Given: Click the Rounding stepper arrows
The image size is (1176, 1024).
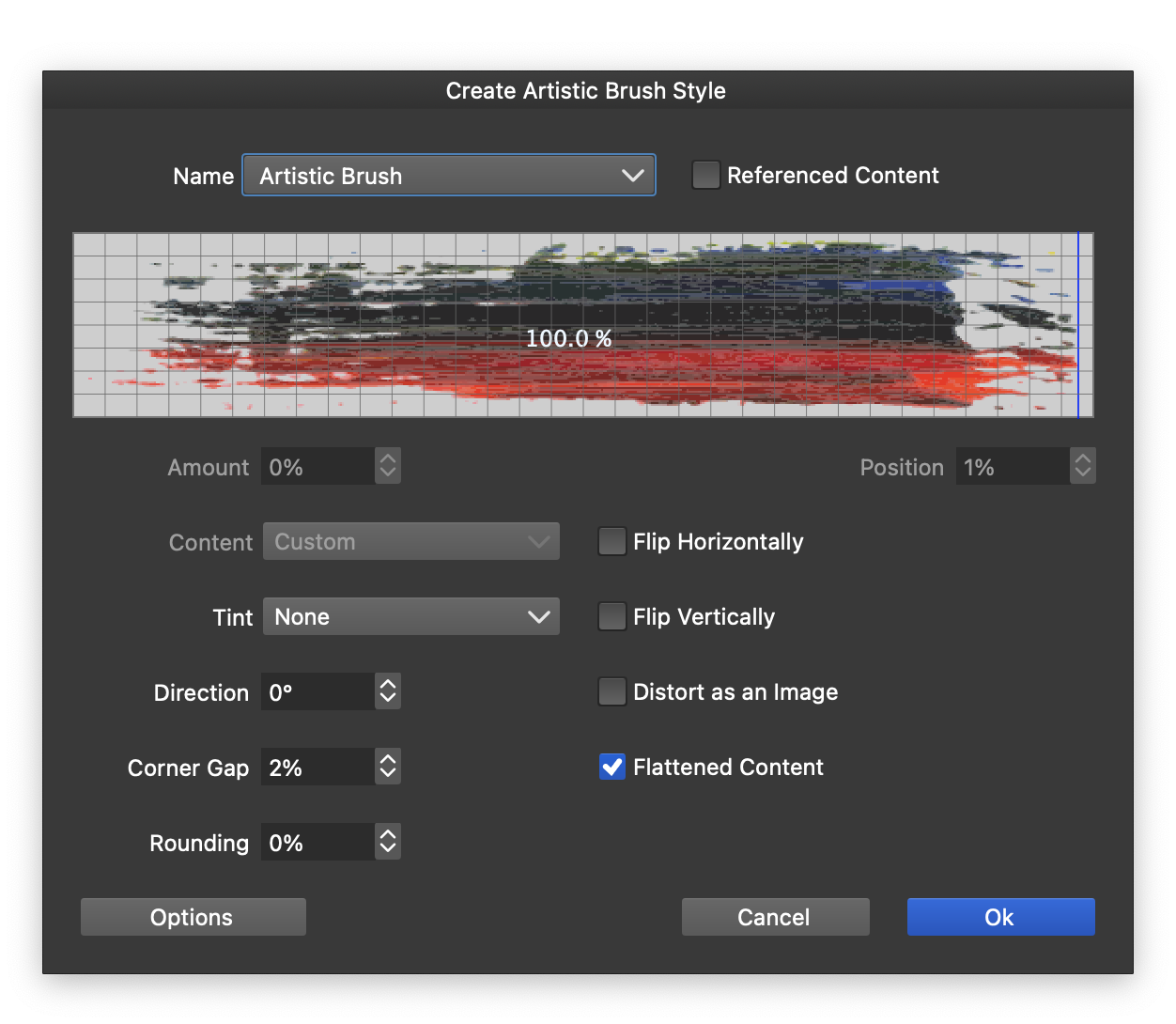Looking at the screenshot, I should click(x=388, y=842).
